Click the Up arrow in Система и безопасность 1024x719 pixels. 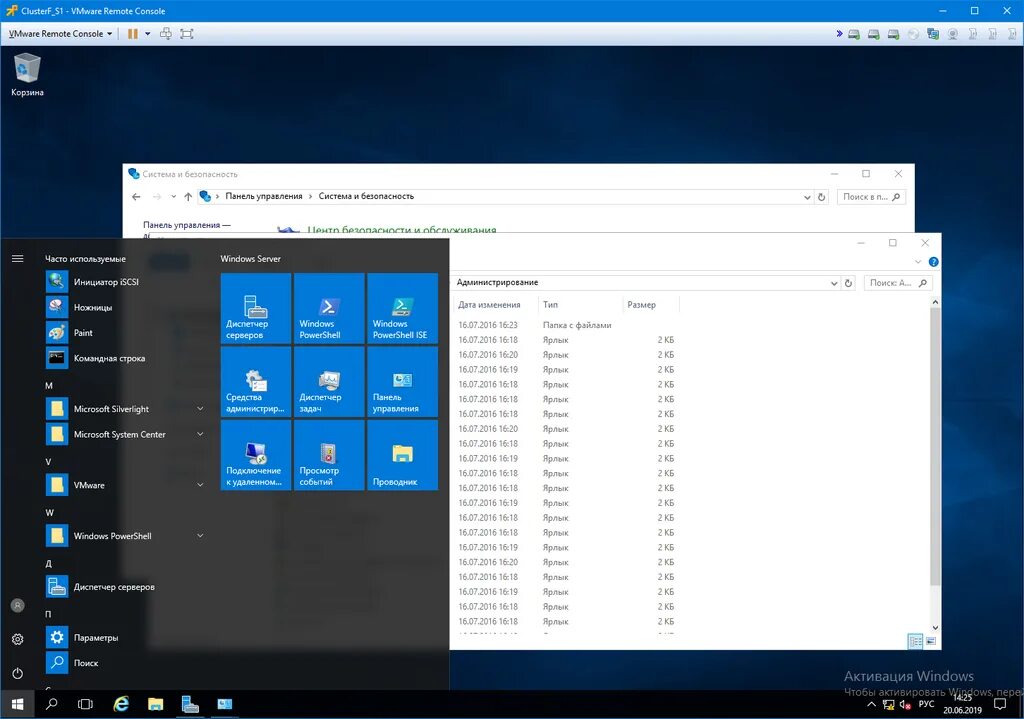(x=188, y=197)
